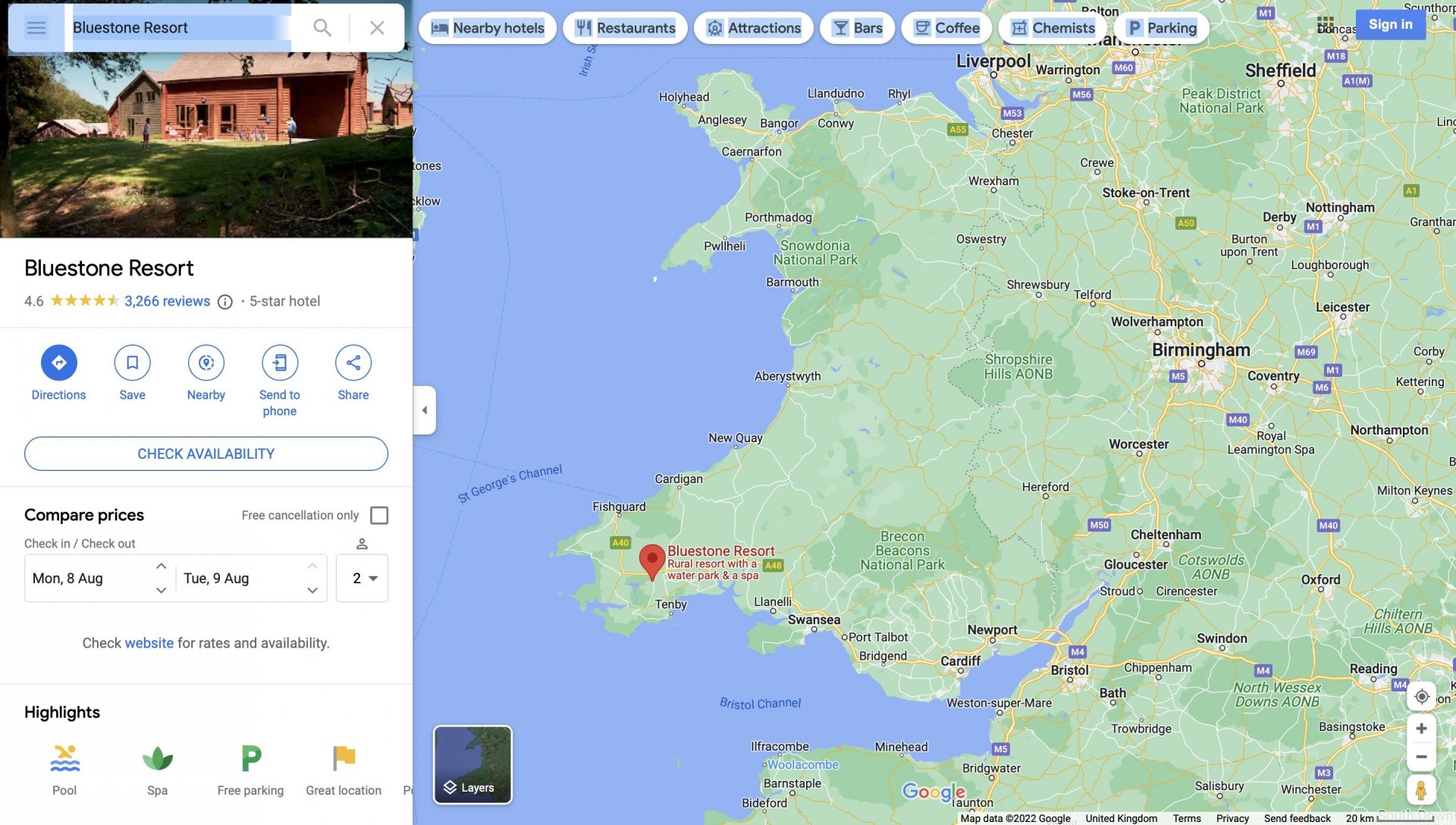Save Bluestone Resort with bookmark icon
This screenshot has height=825, width=1456.
point(132,363)
